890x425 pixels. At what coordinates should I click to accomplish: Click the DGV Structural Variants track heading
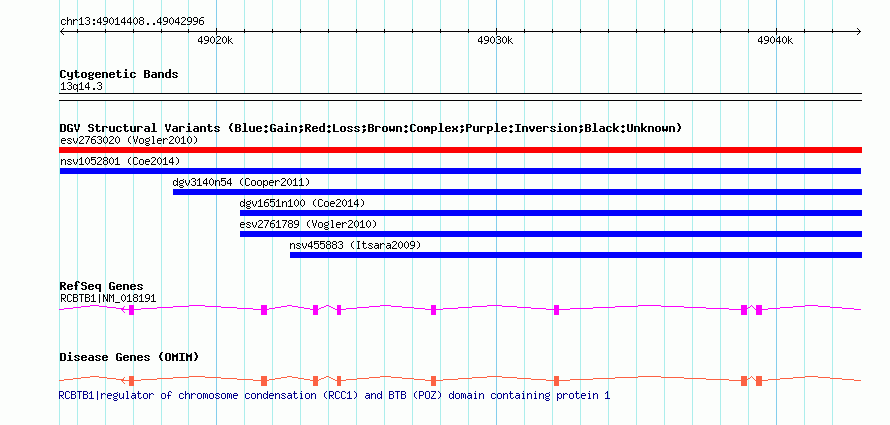[370, 128]
